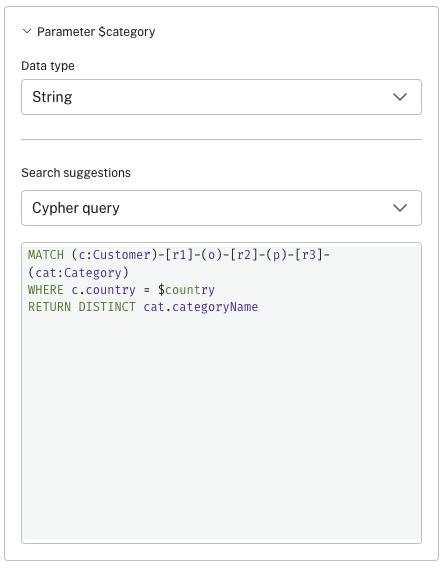Click the 'Parameter $category' heading text
448x568 pixels.
coord(96,32)
